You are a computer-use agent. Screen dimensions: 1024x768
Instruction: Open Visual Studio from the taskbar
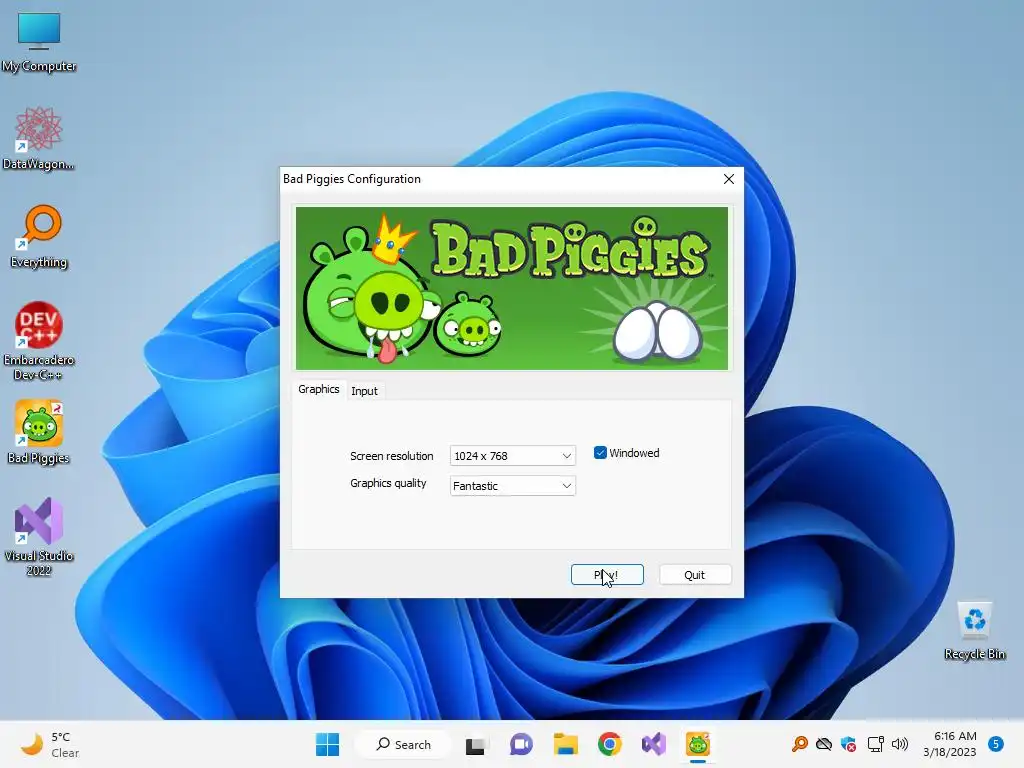point(654,744)
